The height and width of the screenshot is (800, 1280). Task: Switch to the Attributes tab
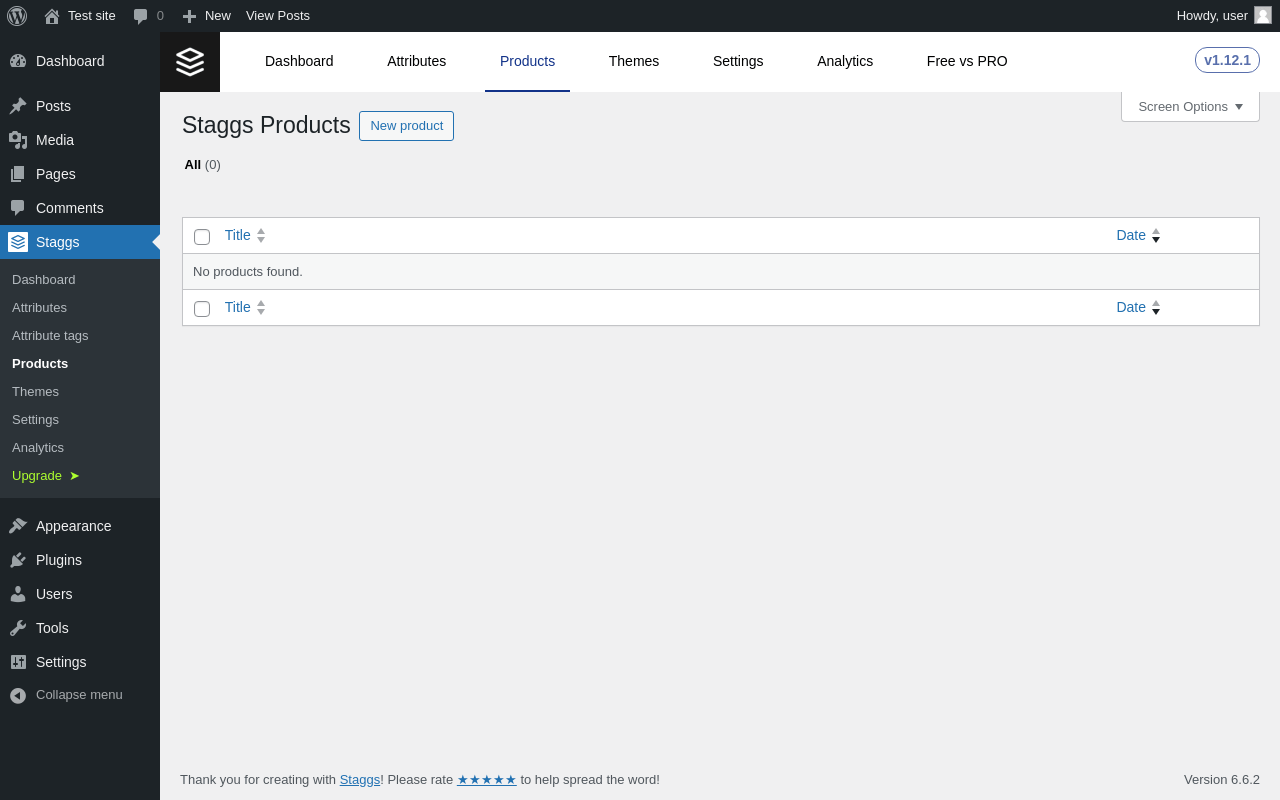pyautogui.click(x=416, y=61)
